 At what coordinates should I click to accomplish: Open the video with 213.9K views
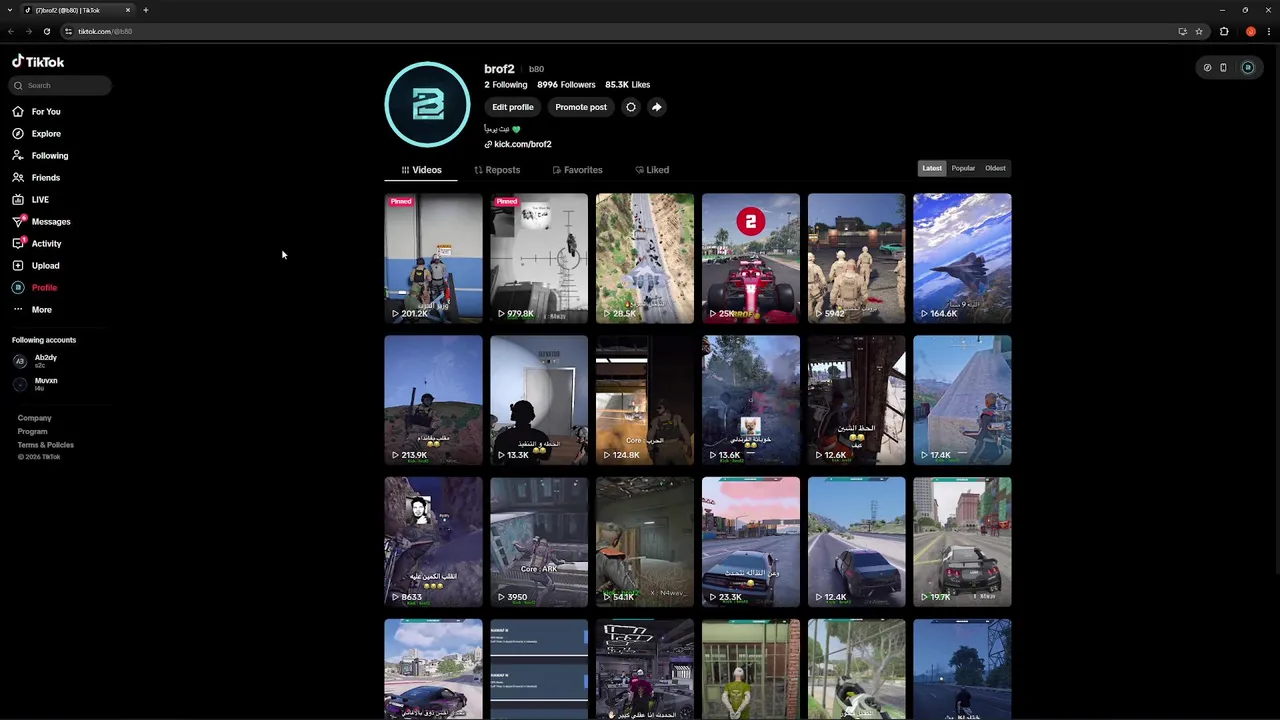pyautogui.click(x=433, y=400)
